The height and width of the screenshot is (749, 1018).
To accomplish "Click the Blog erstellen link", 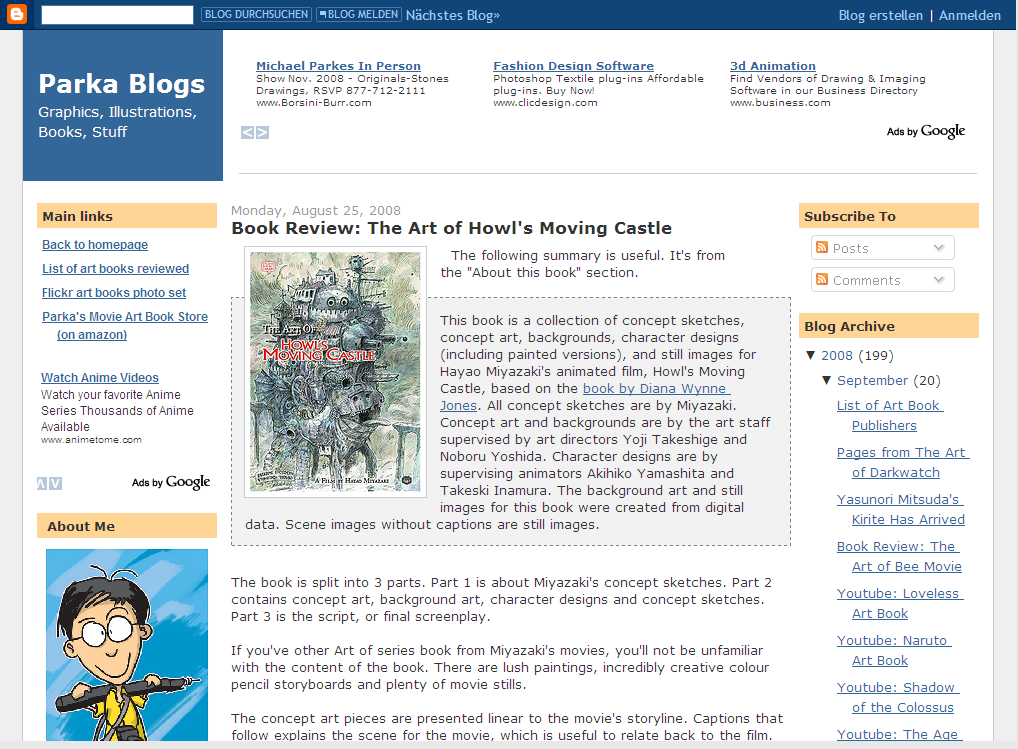I will [880, 15].
